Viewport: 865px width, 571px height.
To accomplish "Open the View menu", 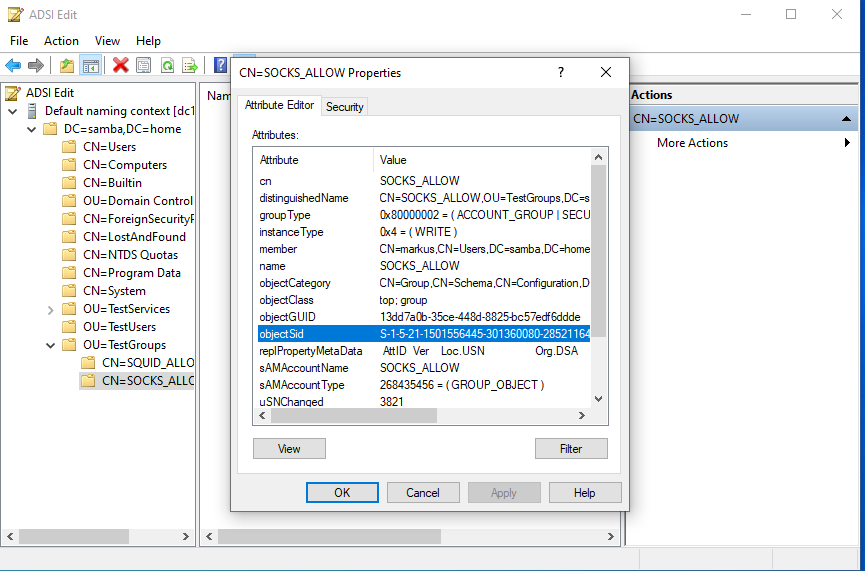I will (107, 41).
